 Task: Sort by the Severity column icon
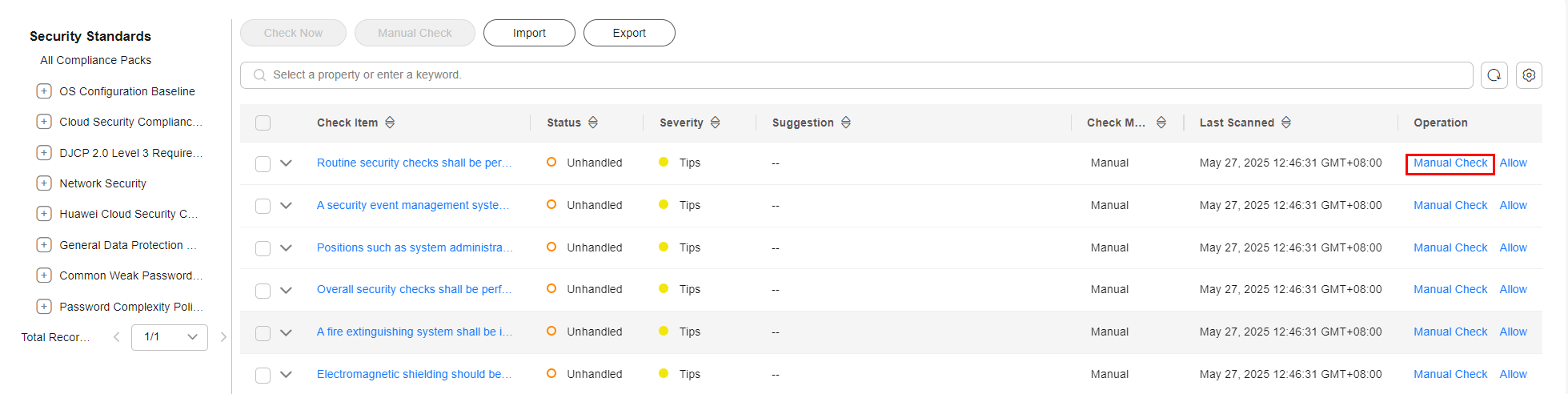[x=716, y=123]
